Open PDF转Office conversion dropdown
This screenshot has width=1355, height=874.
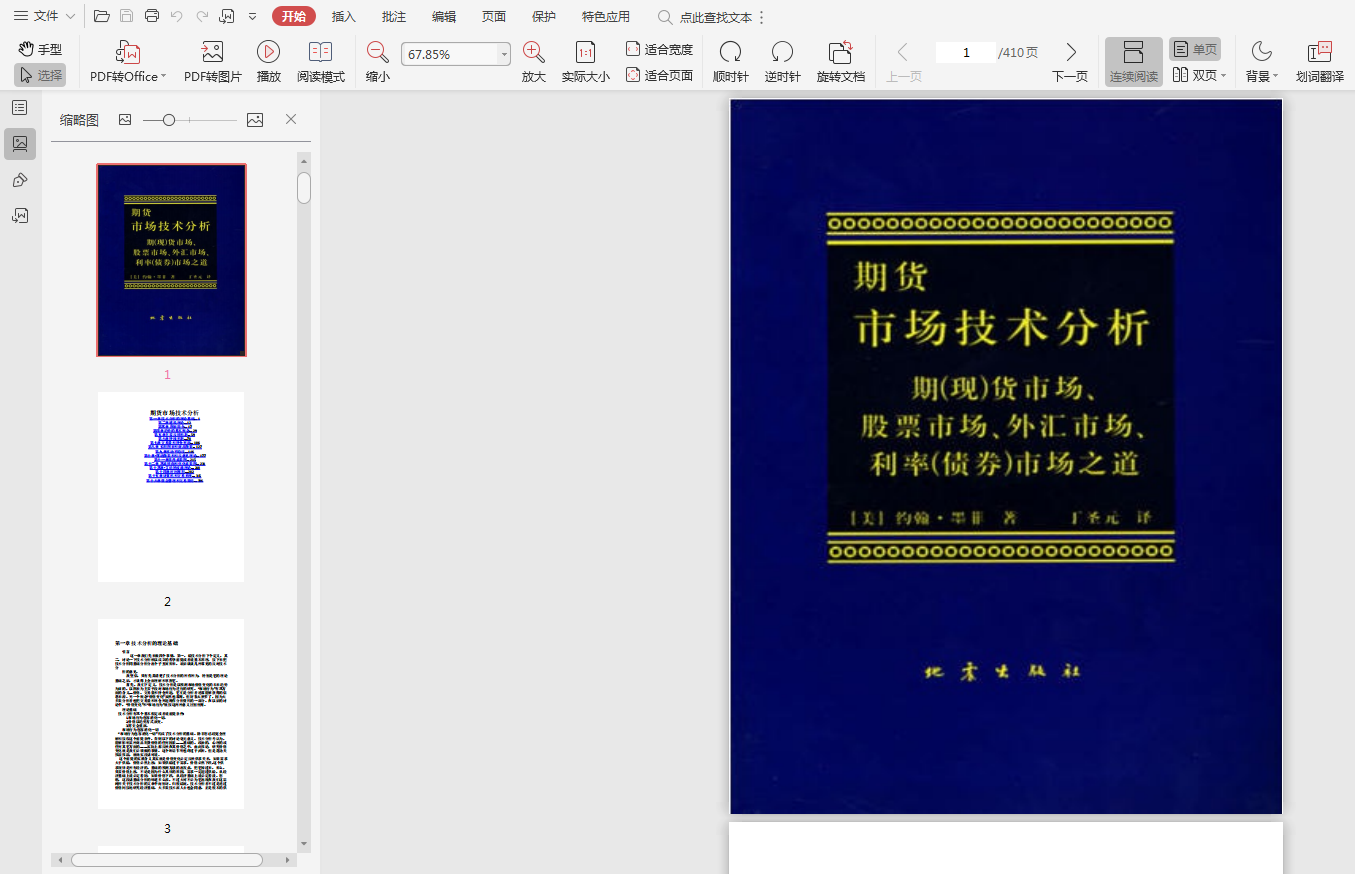click(x=128, y=62)
